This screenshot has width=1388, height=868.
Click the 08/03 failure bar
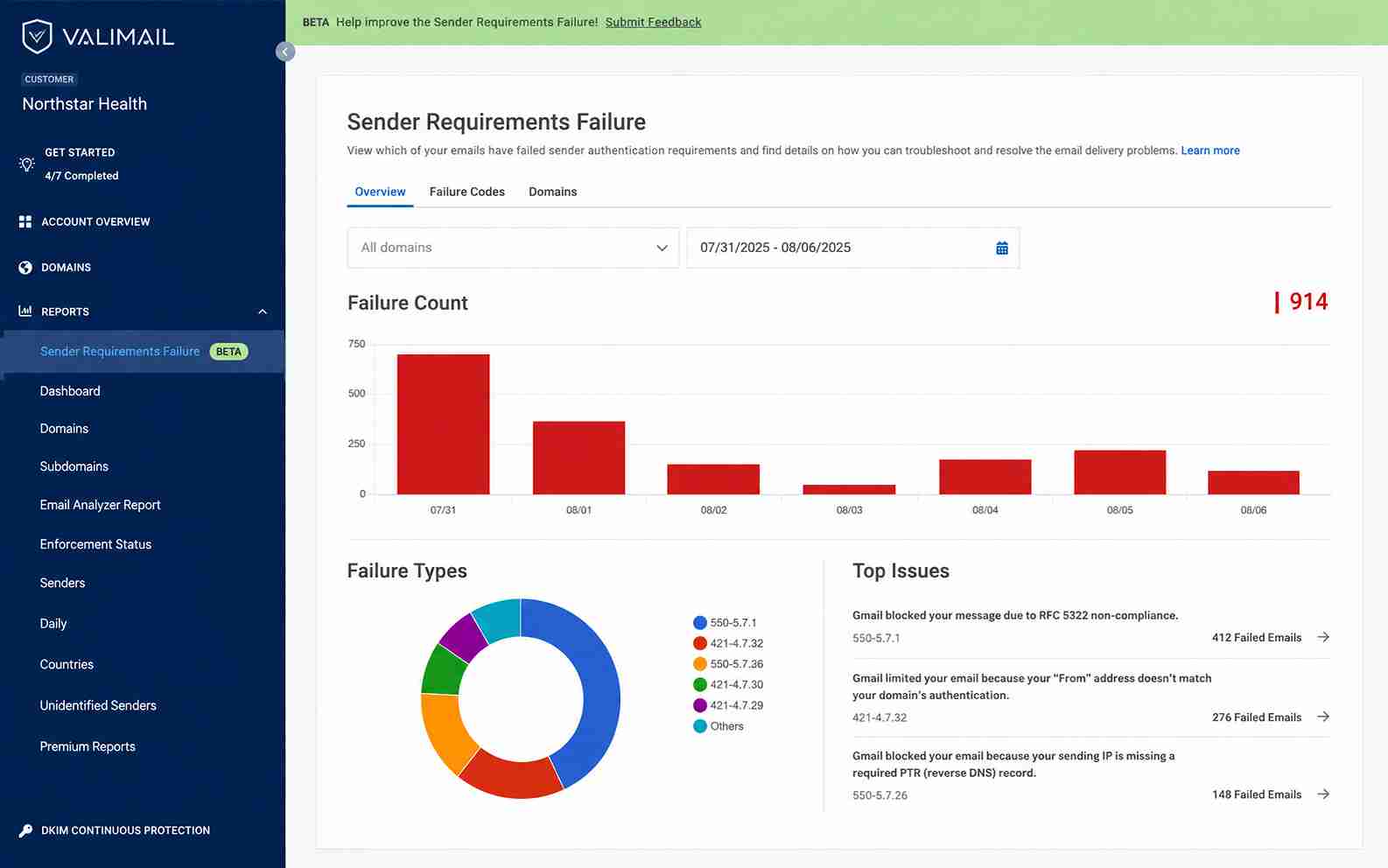pyautogui.click(x=849, y=489)
